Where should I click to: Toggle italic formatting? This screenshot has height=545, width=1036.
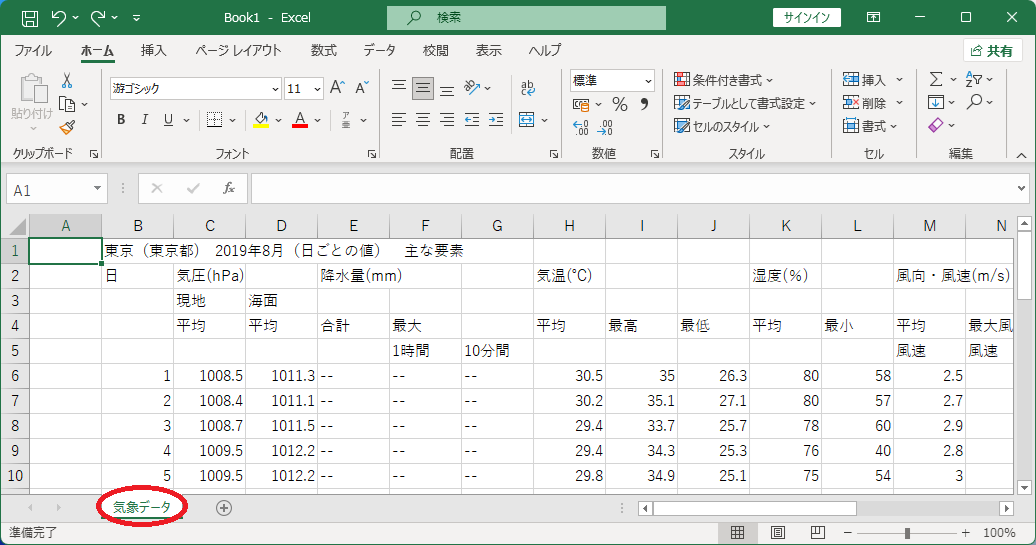[145, 120]
